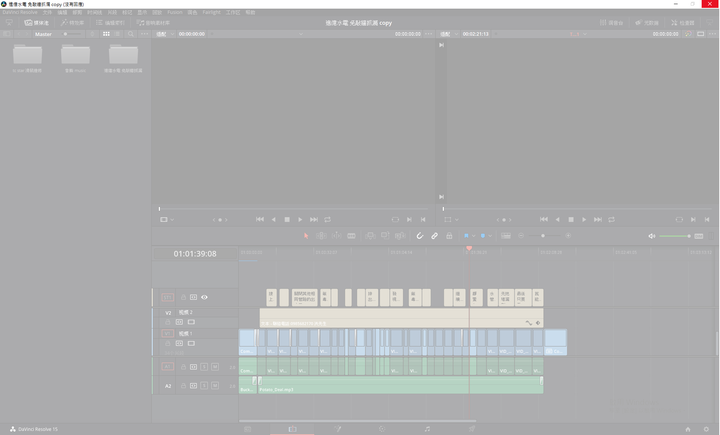720x435 pixels.
Task: Open the timeline viewer zoom dropdown
Action: coord(450,34)
